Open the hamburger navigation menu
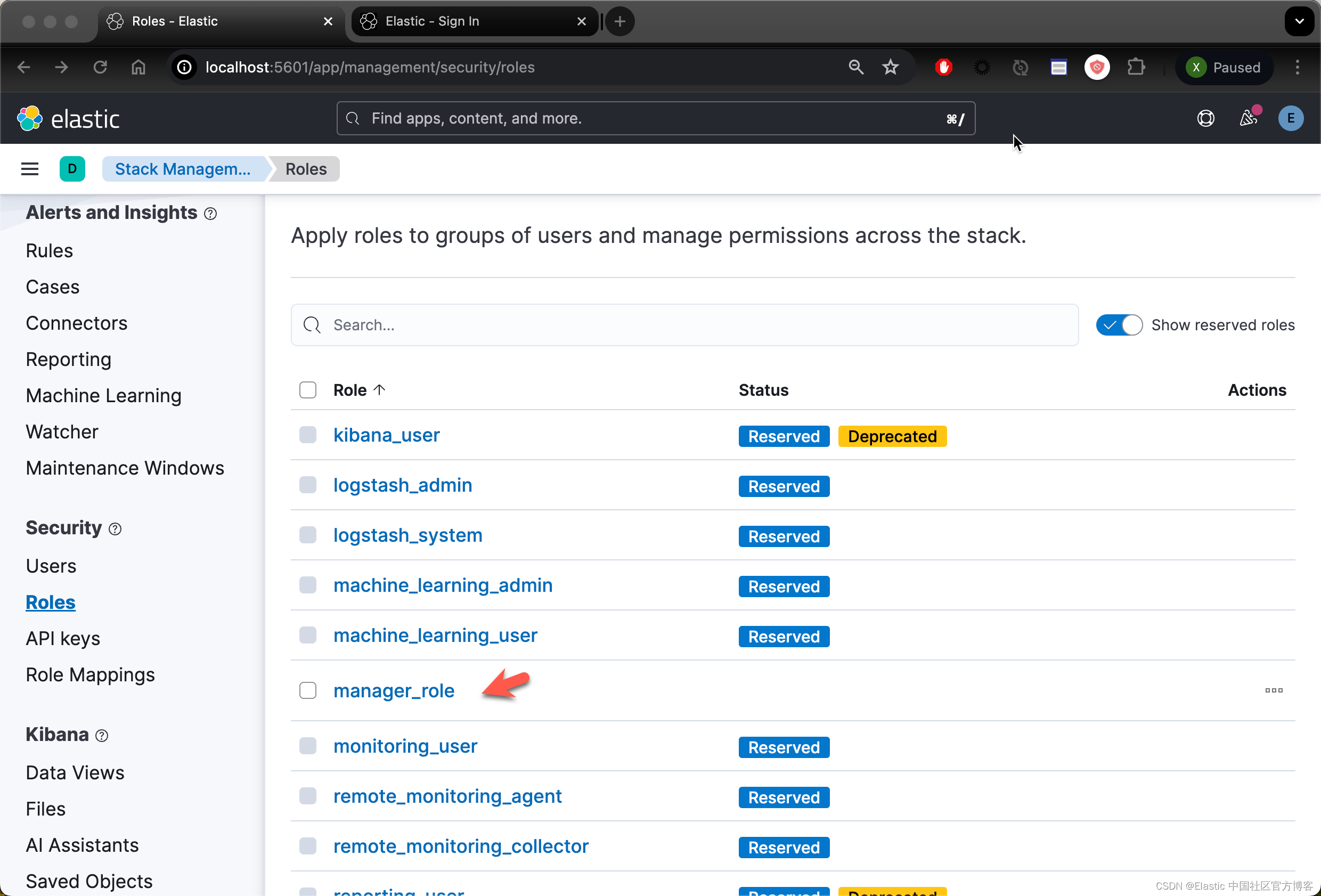This screenshot has height=896, width=1321. click(29, 168)
